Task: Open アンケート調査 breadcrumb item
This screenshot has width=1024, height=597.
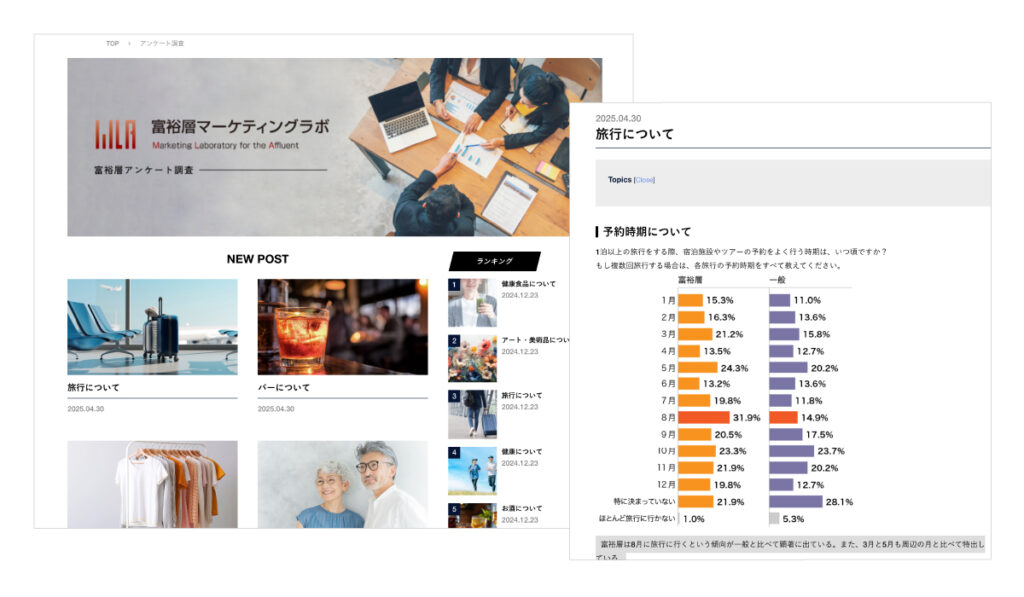Action: pyautogui.click(x=162, y=43)
